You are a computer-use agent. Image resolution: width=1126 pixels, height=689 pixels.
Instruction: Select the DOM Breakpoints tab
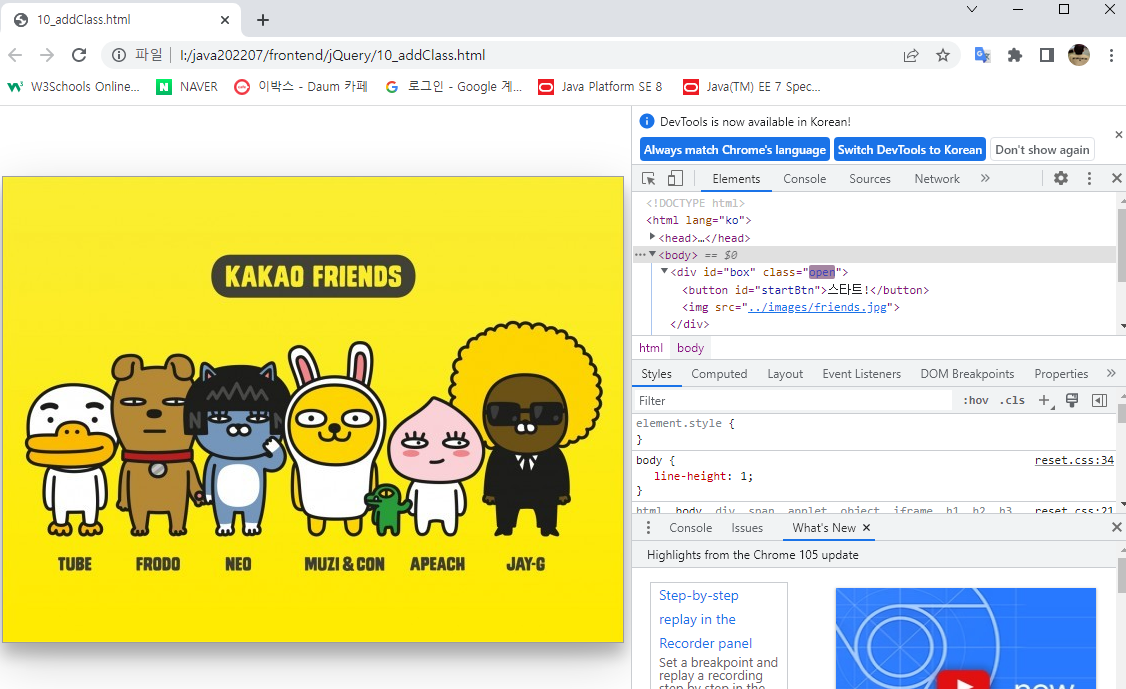(x=967, y=374)
